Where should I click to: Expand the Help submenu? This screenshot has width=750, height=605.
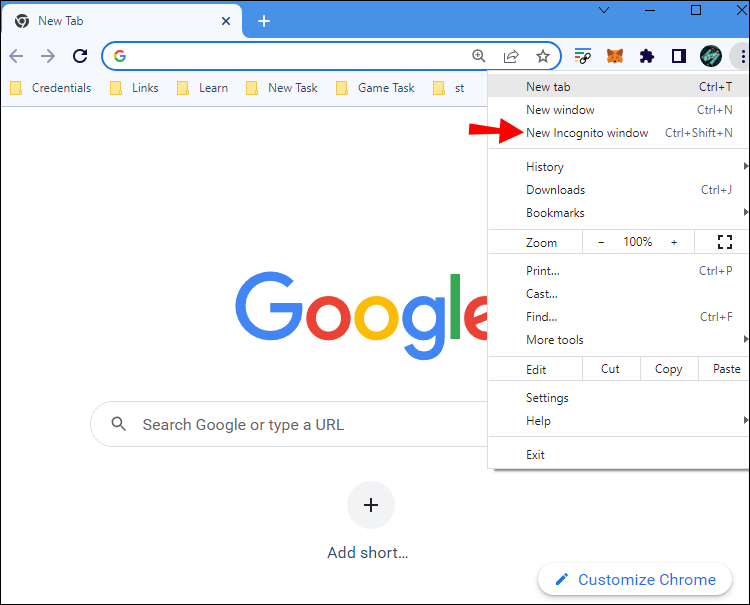619,420
